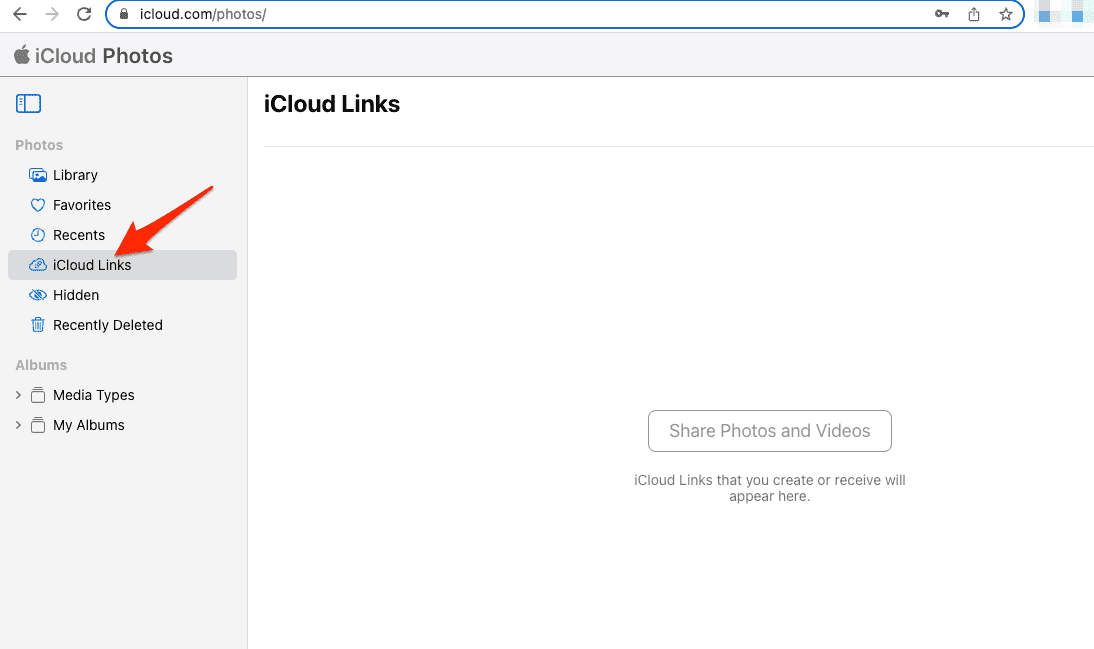Open Media Types folder label
The width and height of the screenshot is (1094, 649).
tap(93, 395)
